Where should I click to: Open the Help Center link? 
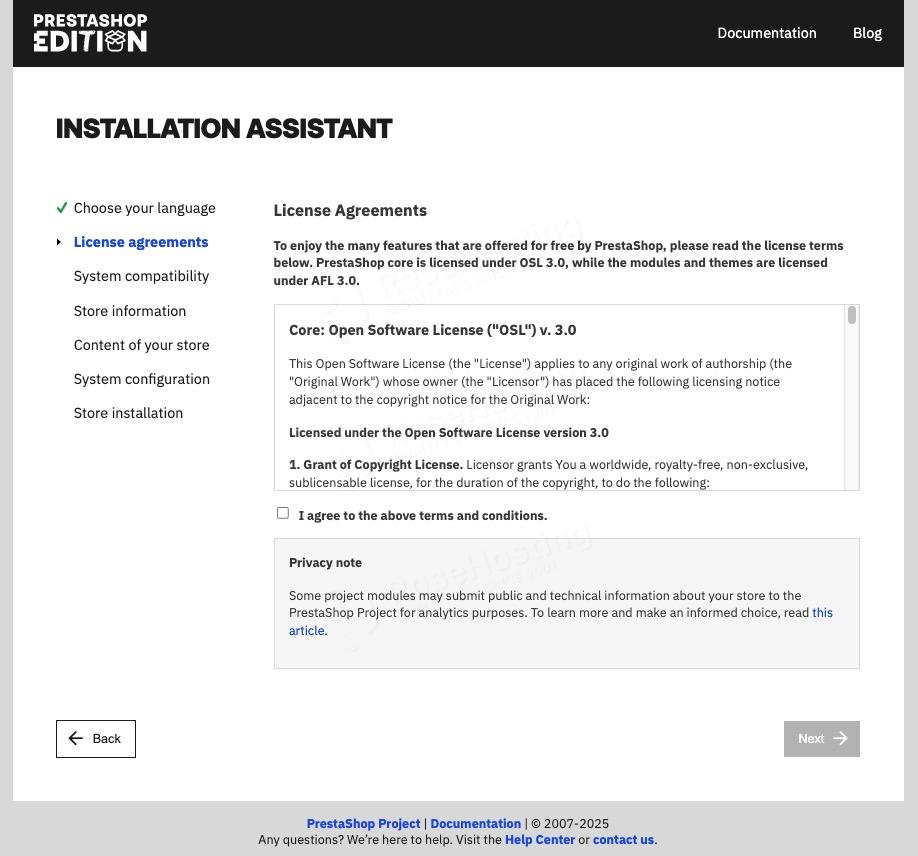pos(540,840)
